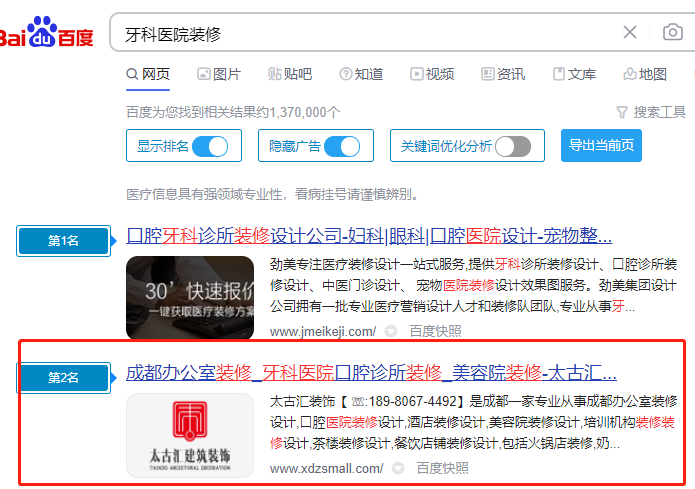Open second result 成都办公室装修 link
This screenshot has width=695, height=489.
[370, 374]
